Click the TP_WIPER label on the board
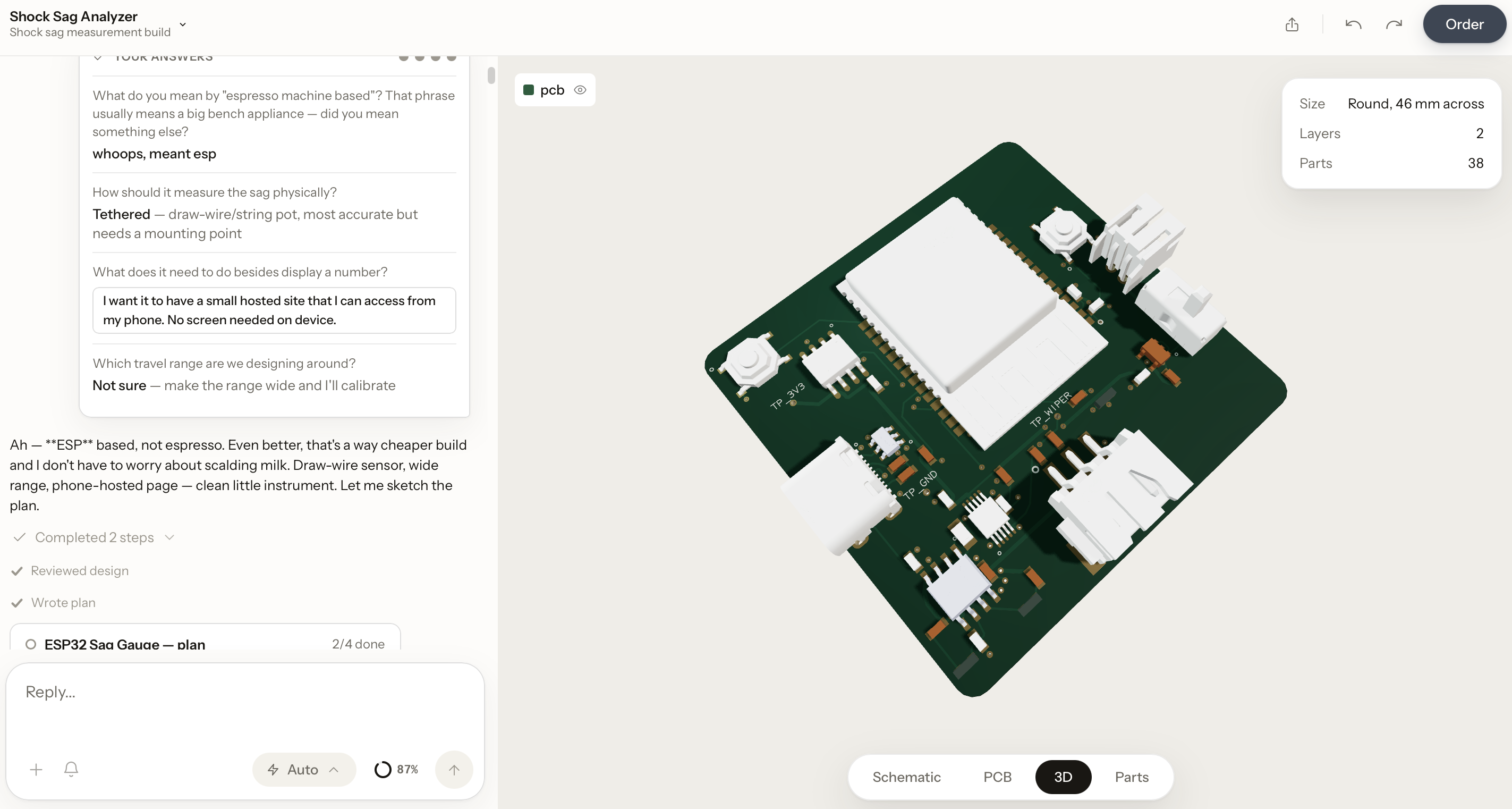1512x809 pixels. pyautogui.click(x=1050, y=409)
